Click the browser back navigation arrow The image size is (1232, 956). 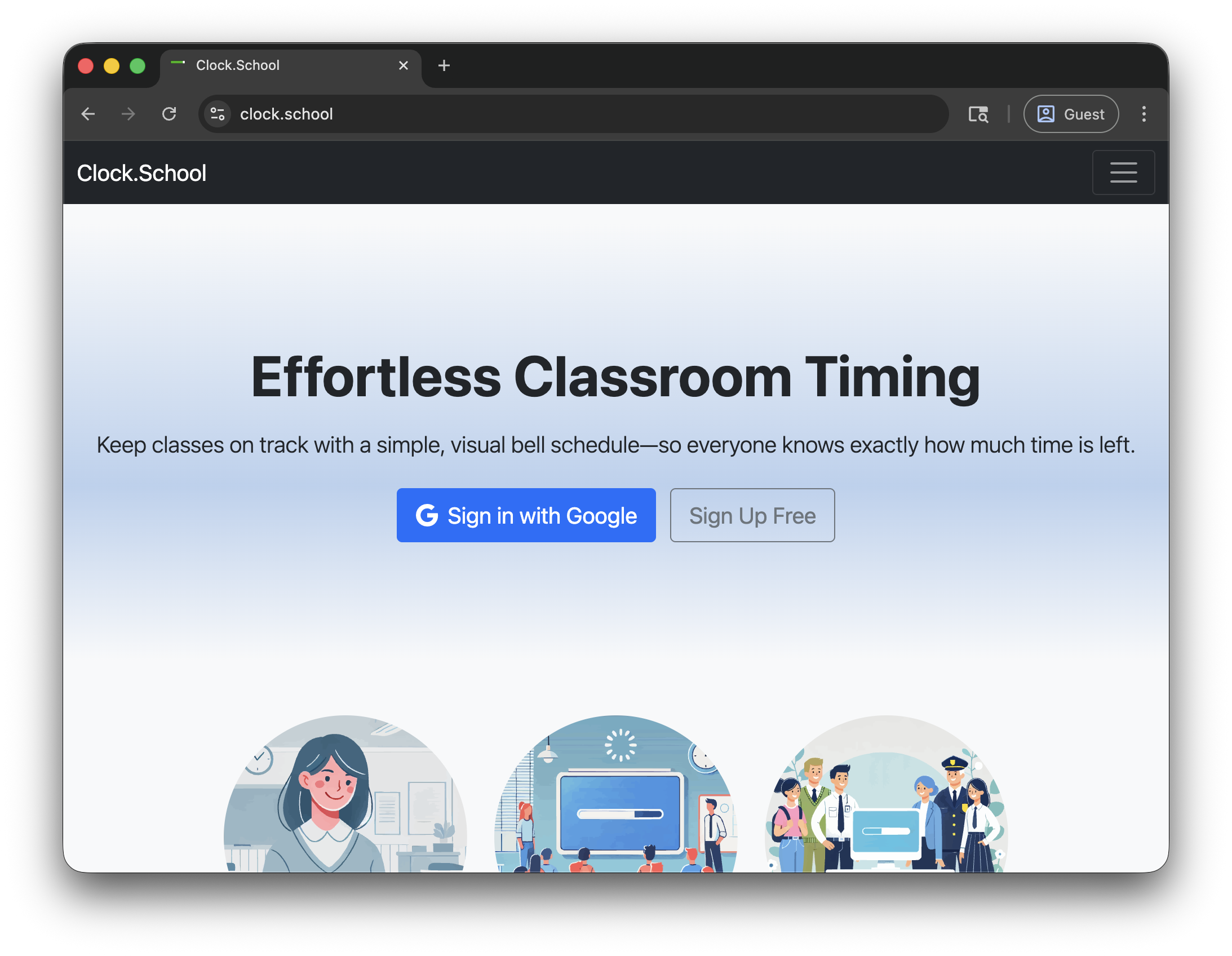point(88,114)
